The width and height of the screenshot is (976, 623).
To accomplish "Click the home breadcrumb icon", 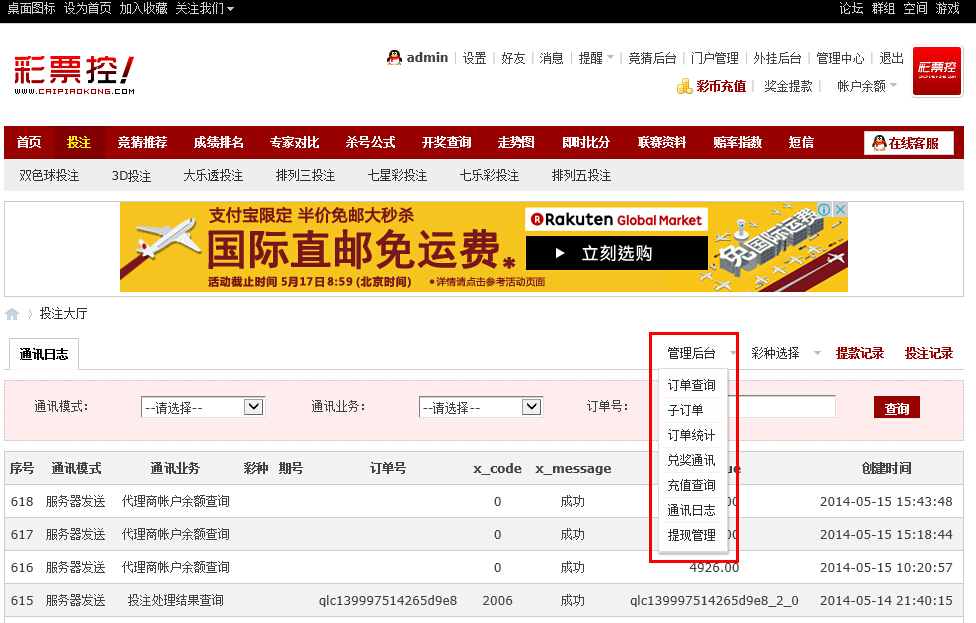I will click(12, 314).
